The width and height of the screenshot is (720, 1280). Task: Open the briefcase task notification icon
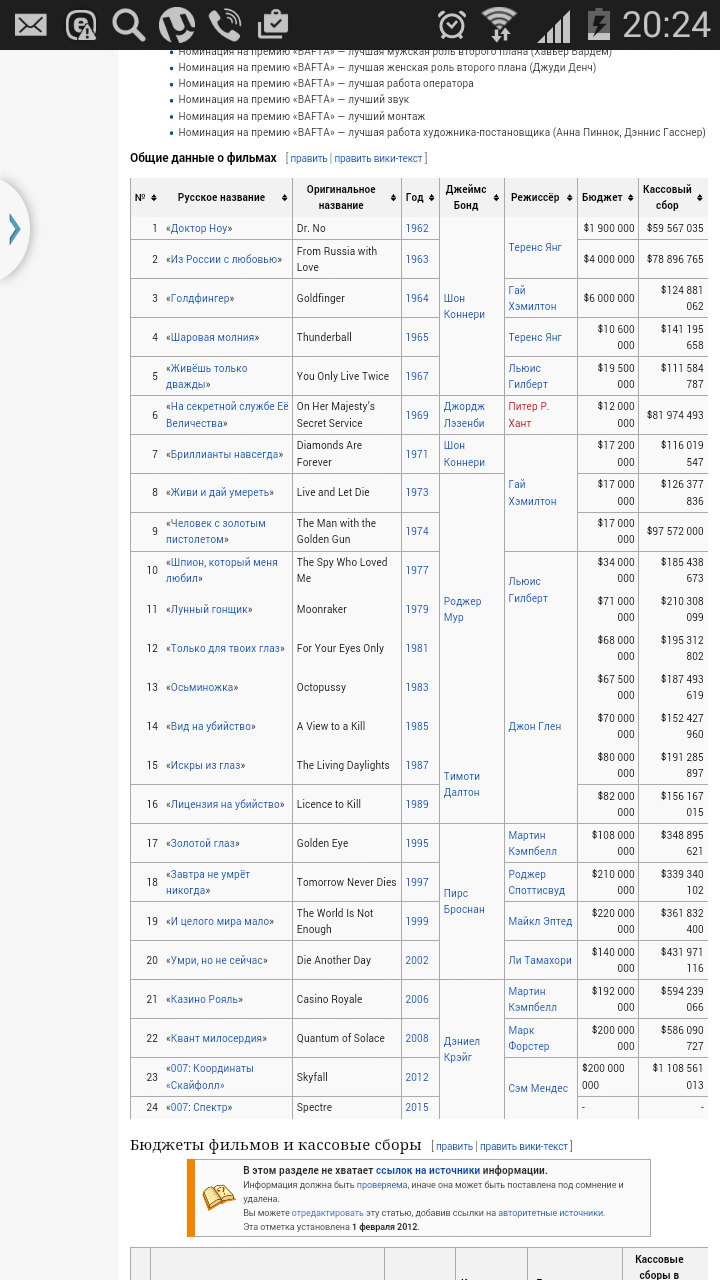pyautogui.click(x=272, y=23)
